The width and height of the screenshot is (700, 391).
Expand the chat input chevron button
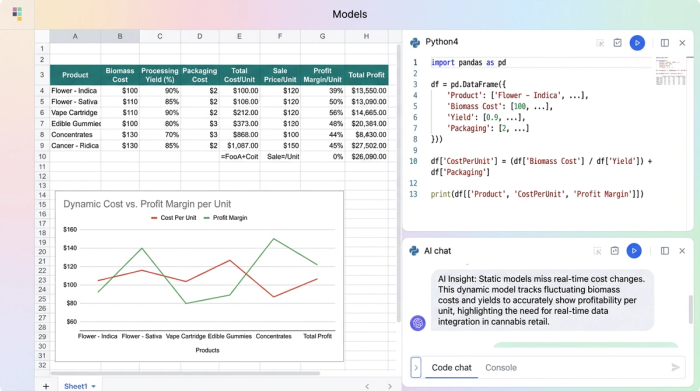[x=416, y=367]
